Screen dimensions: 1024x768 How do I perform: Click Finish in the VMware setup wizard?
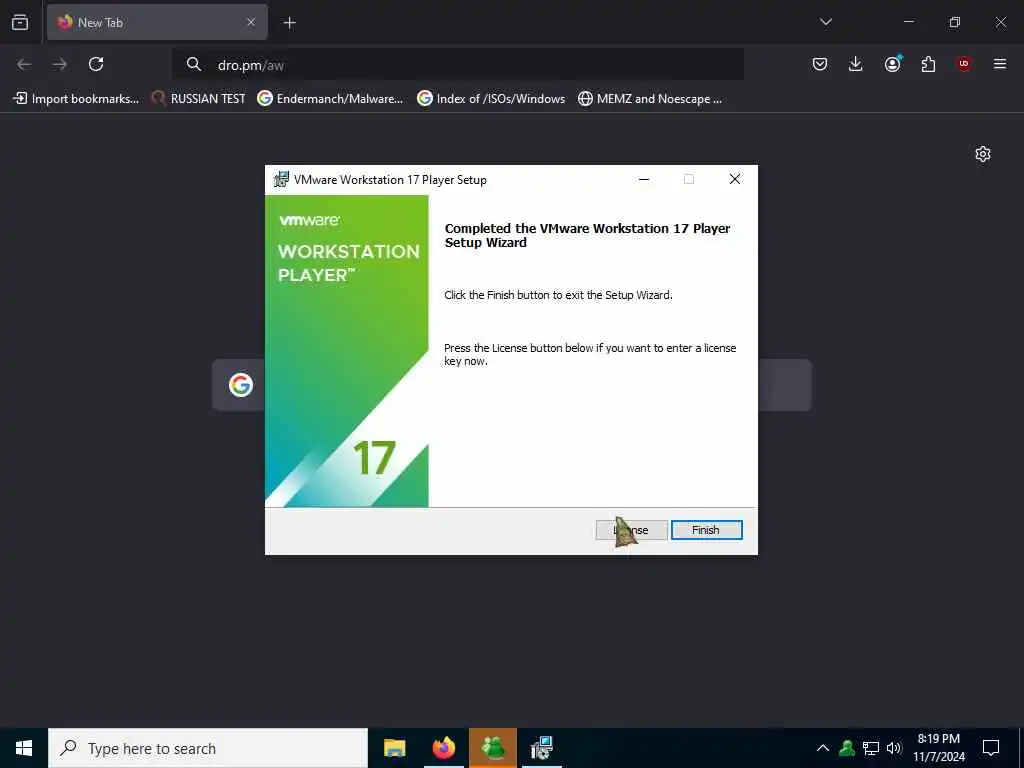(x=707, y=530)
